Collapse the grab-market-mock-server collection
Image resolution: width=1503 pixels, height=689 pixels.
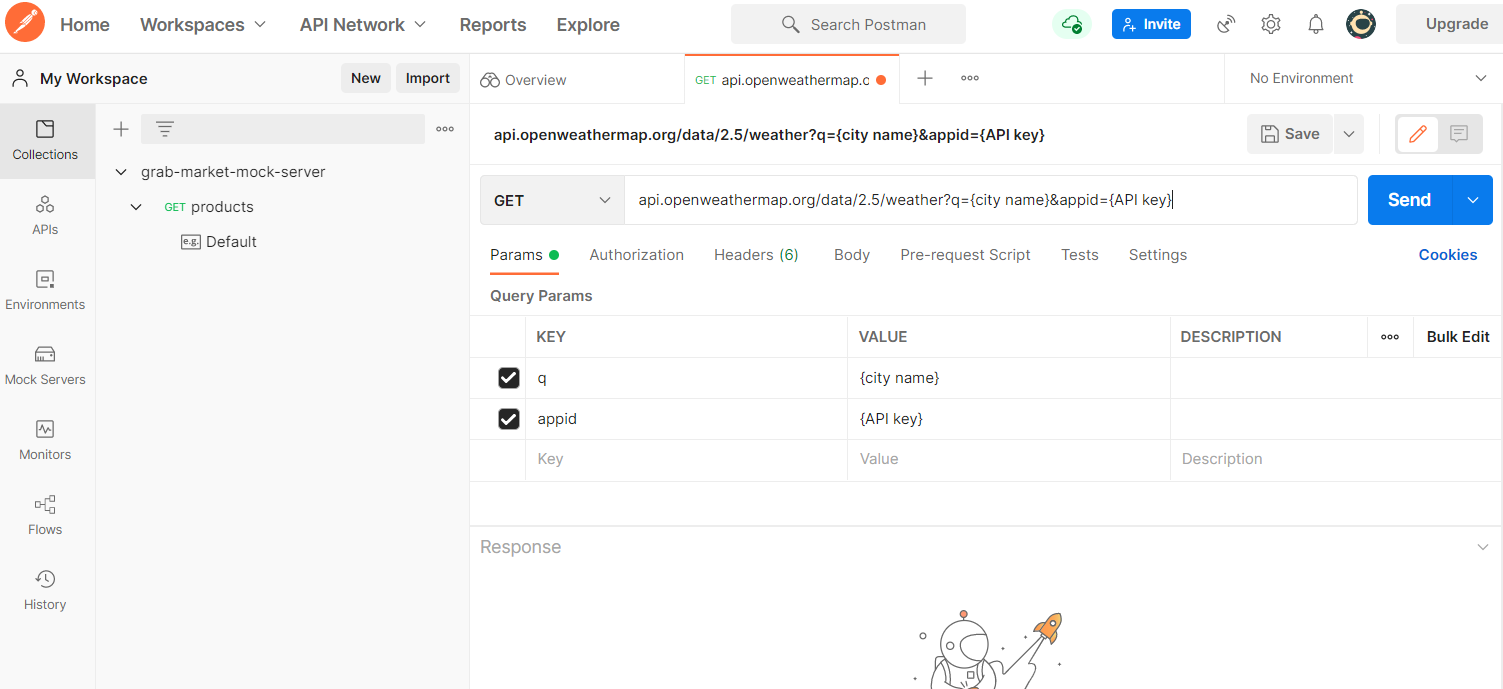click(121, 172)
